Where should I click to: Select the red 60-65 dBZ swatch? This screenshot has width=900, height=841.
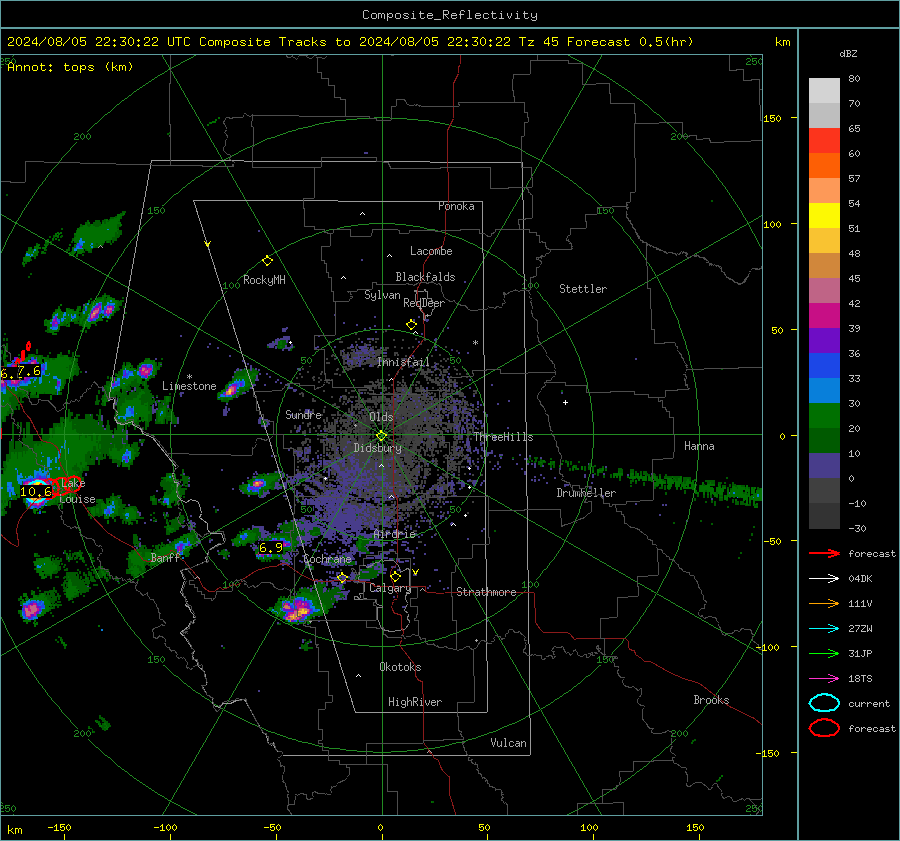(824, 141)
